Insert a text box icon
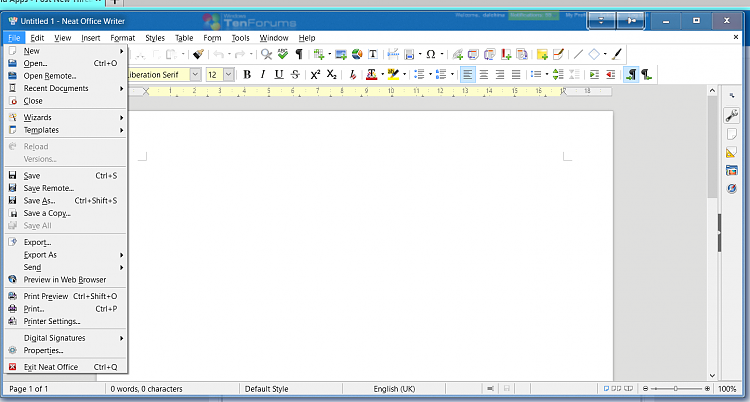The height and width of the screenshot is (402, 750). pos(373,54)
